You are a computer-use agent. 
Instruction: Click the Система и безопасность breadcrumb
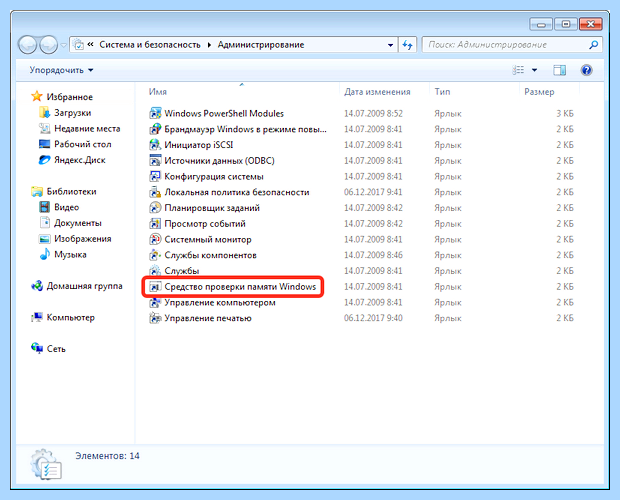pyautogui.click(x=150, y=45)
